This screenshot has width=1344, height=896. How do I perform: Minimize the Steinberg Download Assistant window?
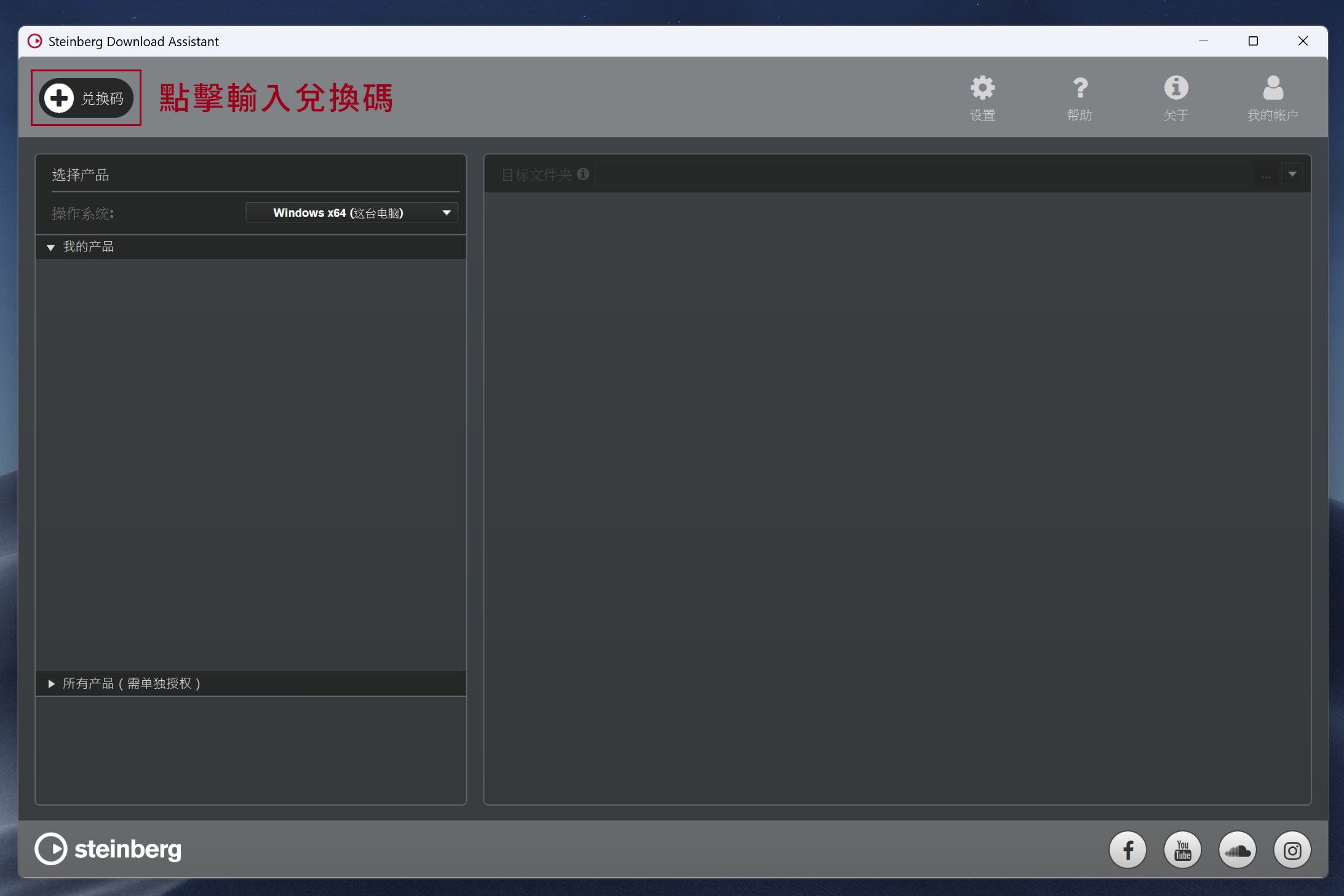point(1203,41)
